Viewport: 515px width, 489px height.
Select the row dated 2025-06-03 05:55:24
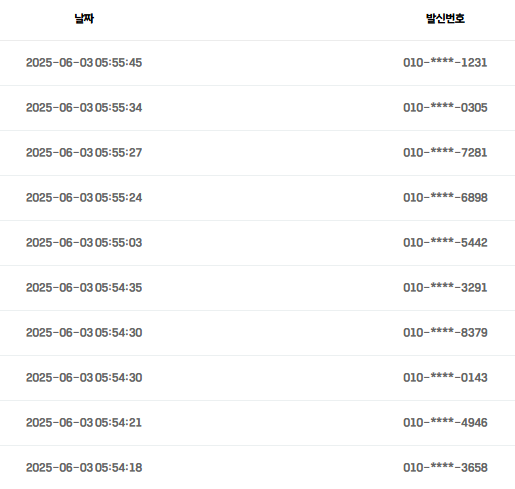coord(257,198)
